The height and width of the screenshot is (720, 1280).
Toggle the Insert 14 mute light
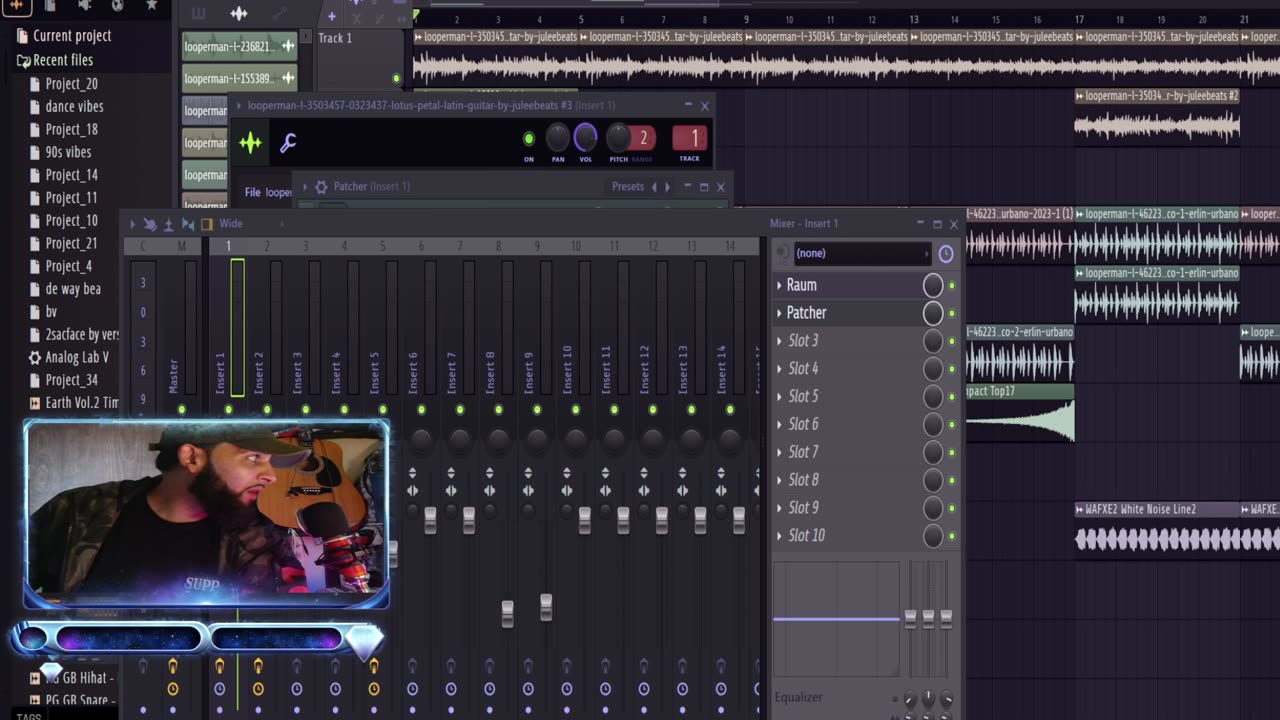tap(730, 410)
